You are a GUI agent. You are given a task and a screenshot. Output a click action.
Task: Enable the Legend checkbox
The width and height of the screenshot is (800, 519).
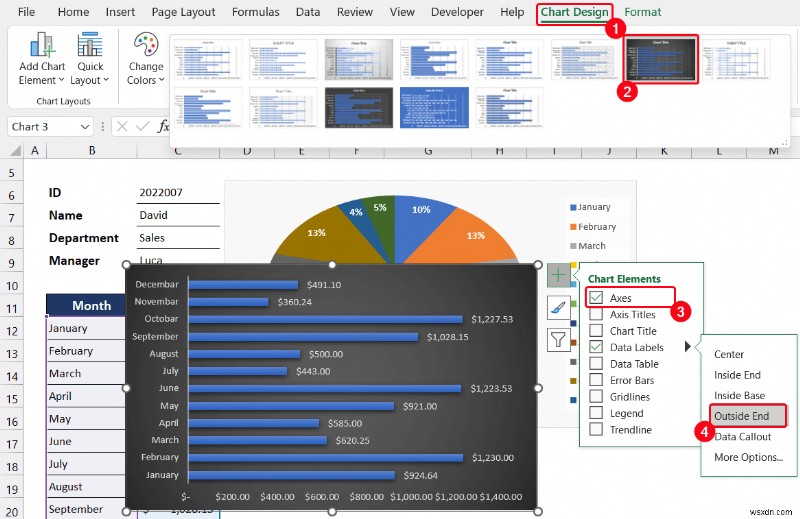click(596, 413)
